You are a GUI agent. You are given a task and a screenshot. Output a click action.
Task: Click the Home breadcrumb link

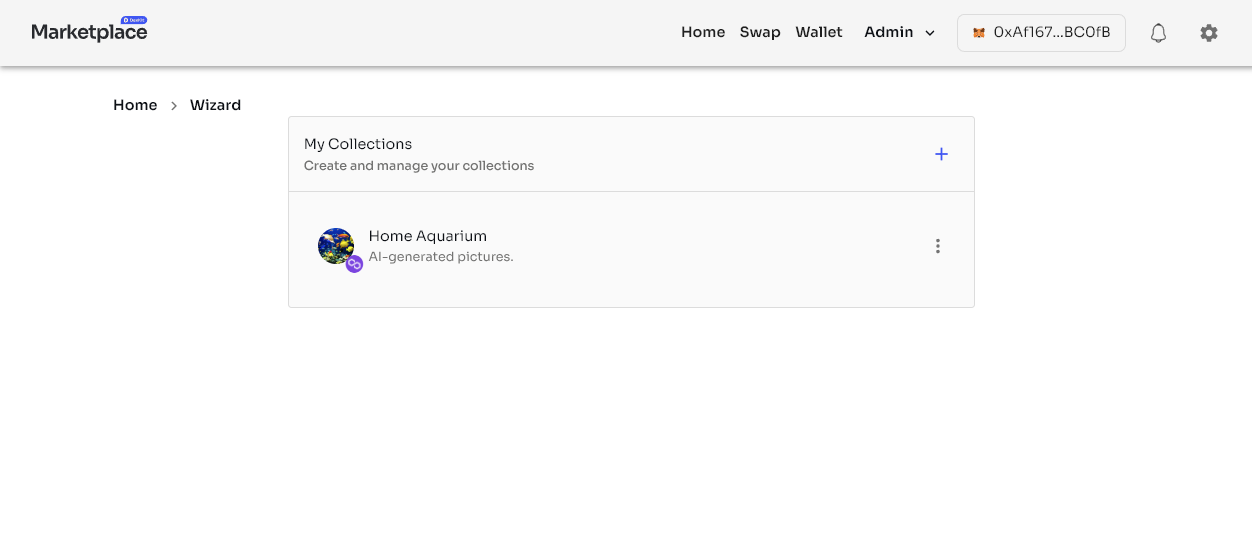click(135, 105)
